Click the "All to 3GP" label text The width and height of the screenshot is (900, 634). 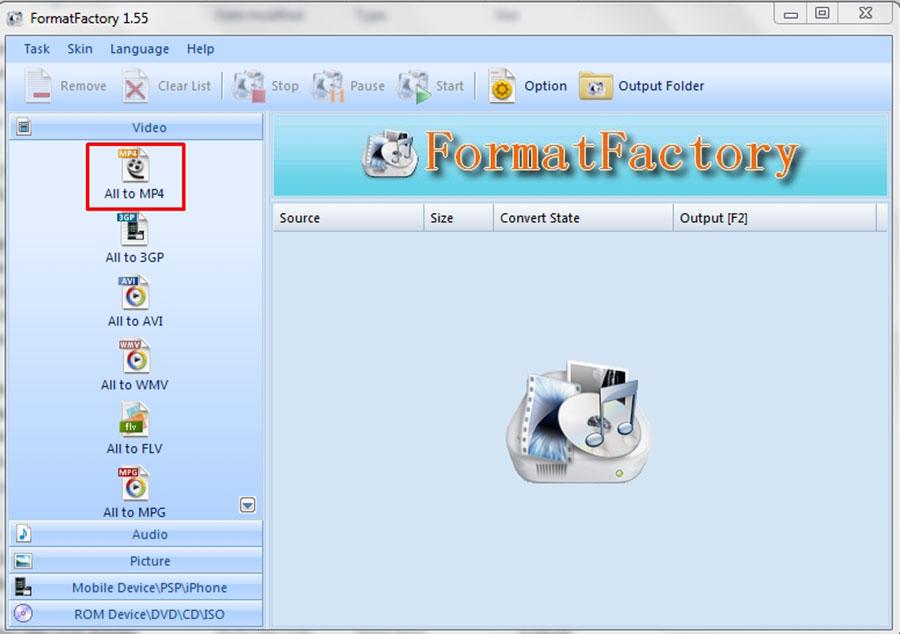(134, 258)
